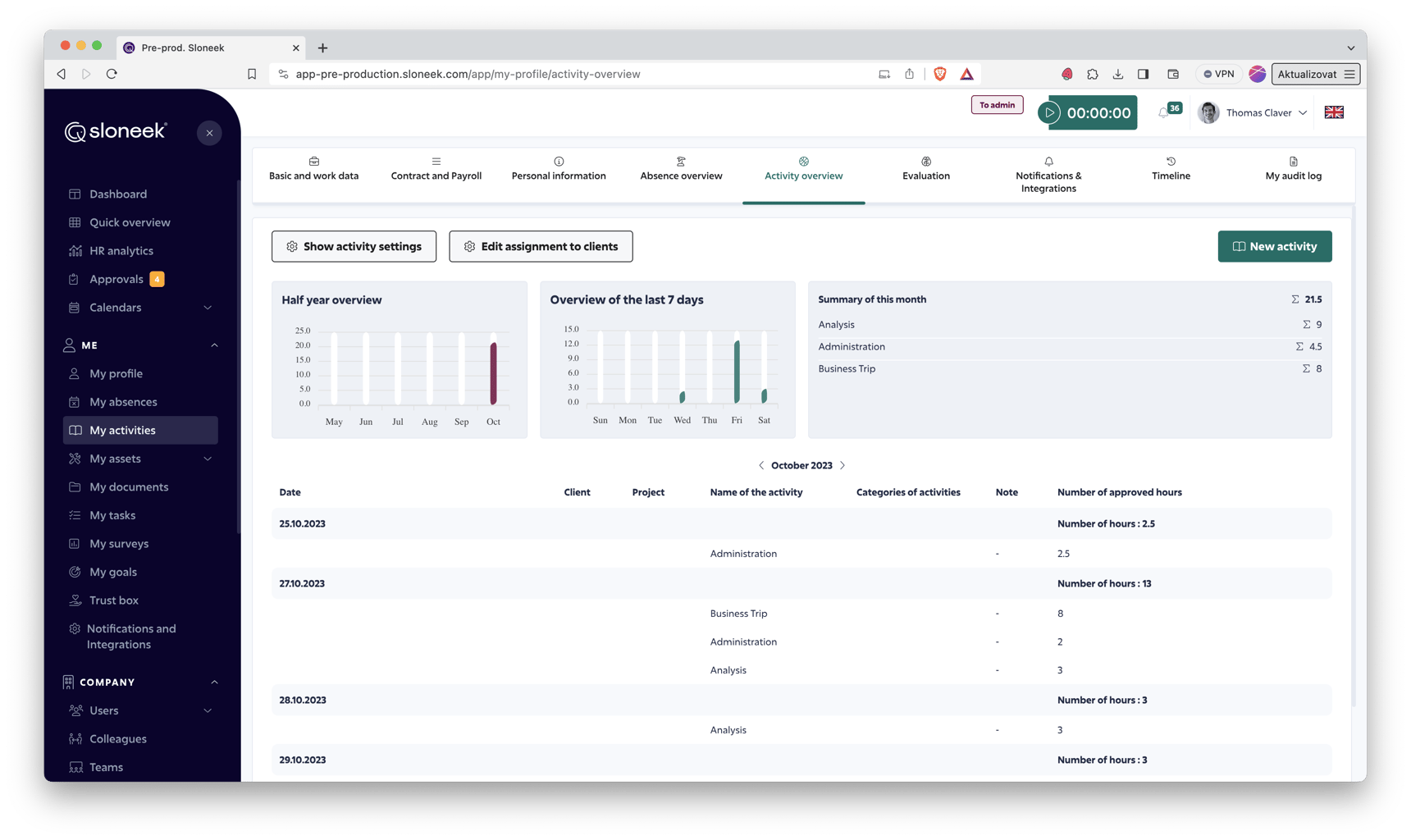Create a New activity
Viewport: 1411px width, 840px height.
point(1274,246)
